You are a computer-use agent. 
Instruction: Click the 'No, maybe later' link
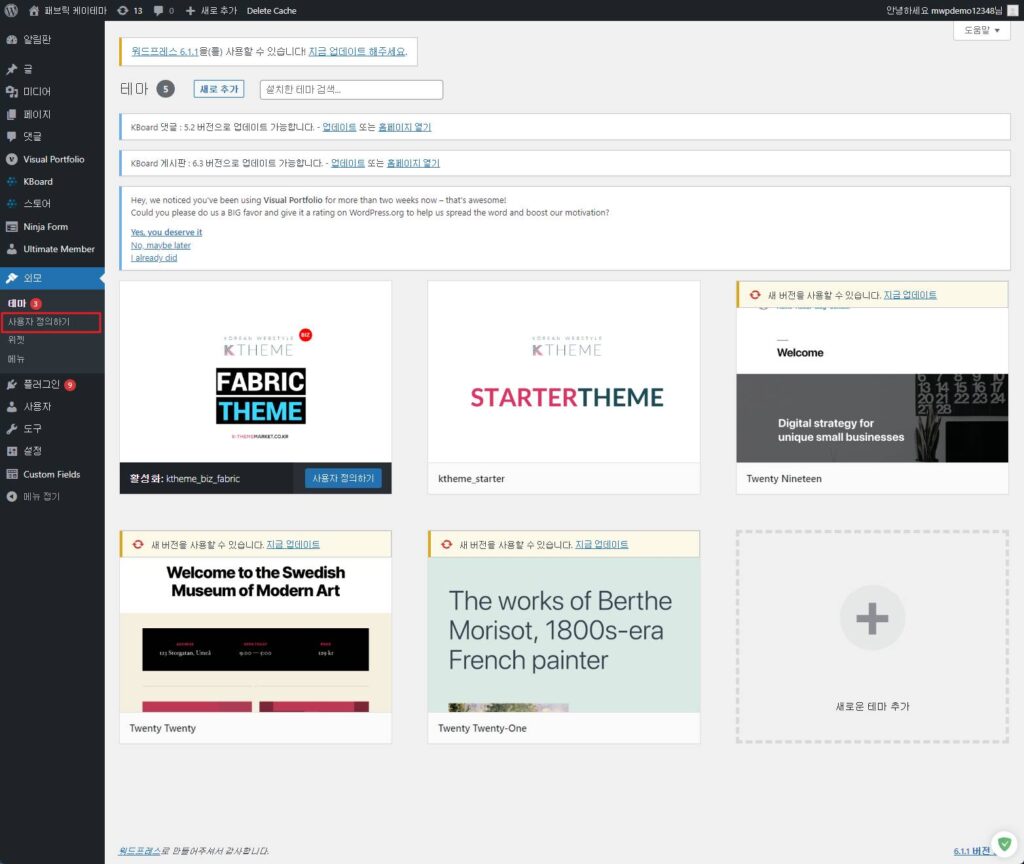tap(161, 246)
